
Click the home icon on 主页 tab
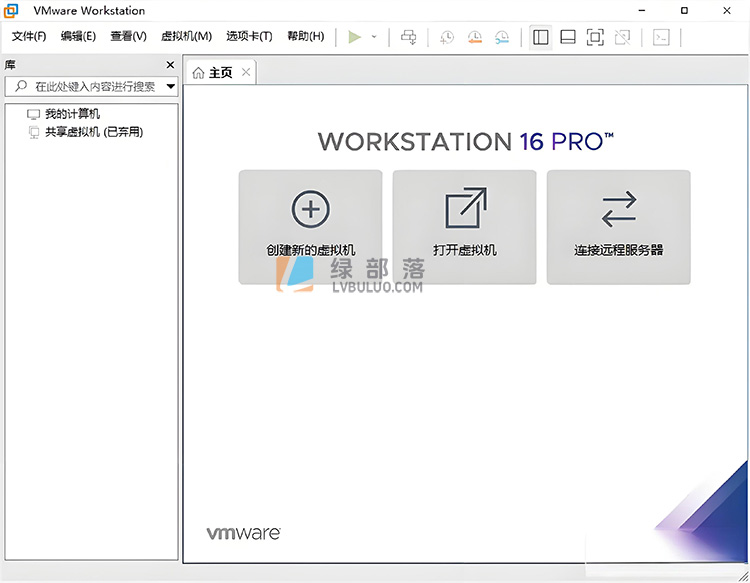pyautogui.click(x=198, y=73)
